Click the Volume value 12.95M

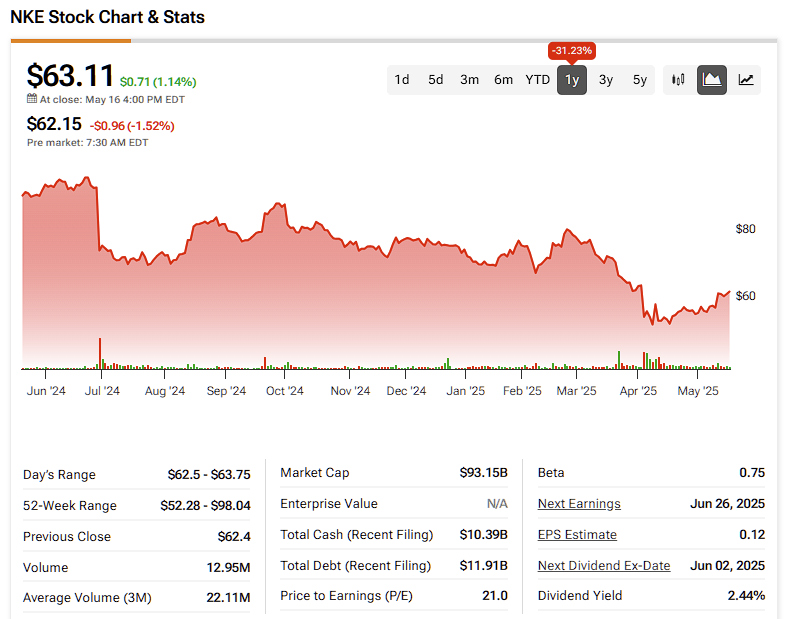click(x=228, y=568)
